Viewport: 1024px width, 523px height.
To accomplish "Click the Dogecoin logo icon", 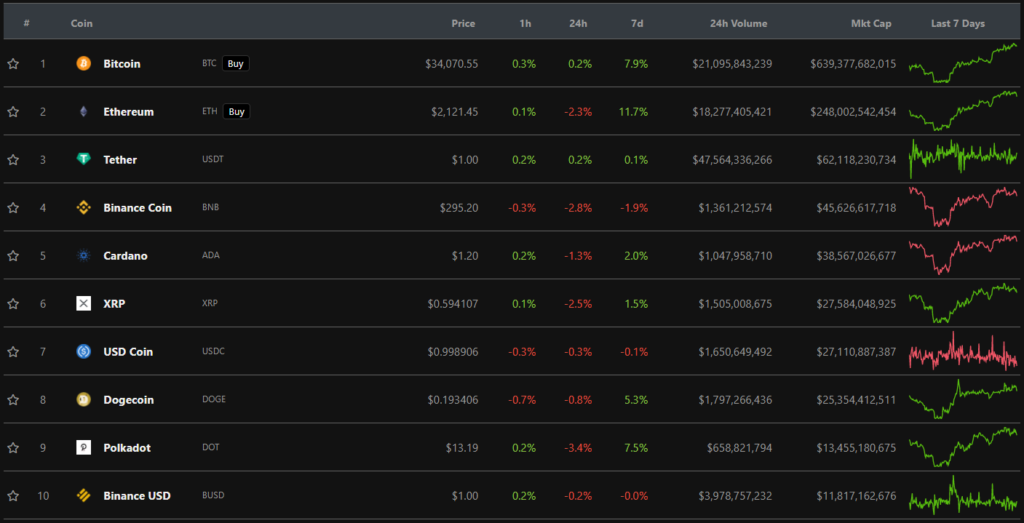I will [84, 400].
